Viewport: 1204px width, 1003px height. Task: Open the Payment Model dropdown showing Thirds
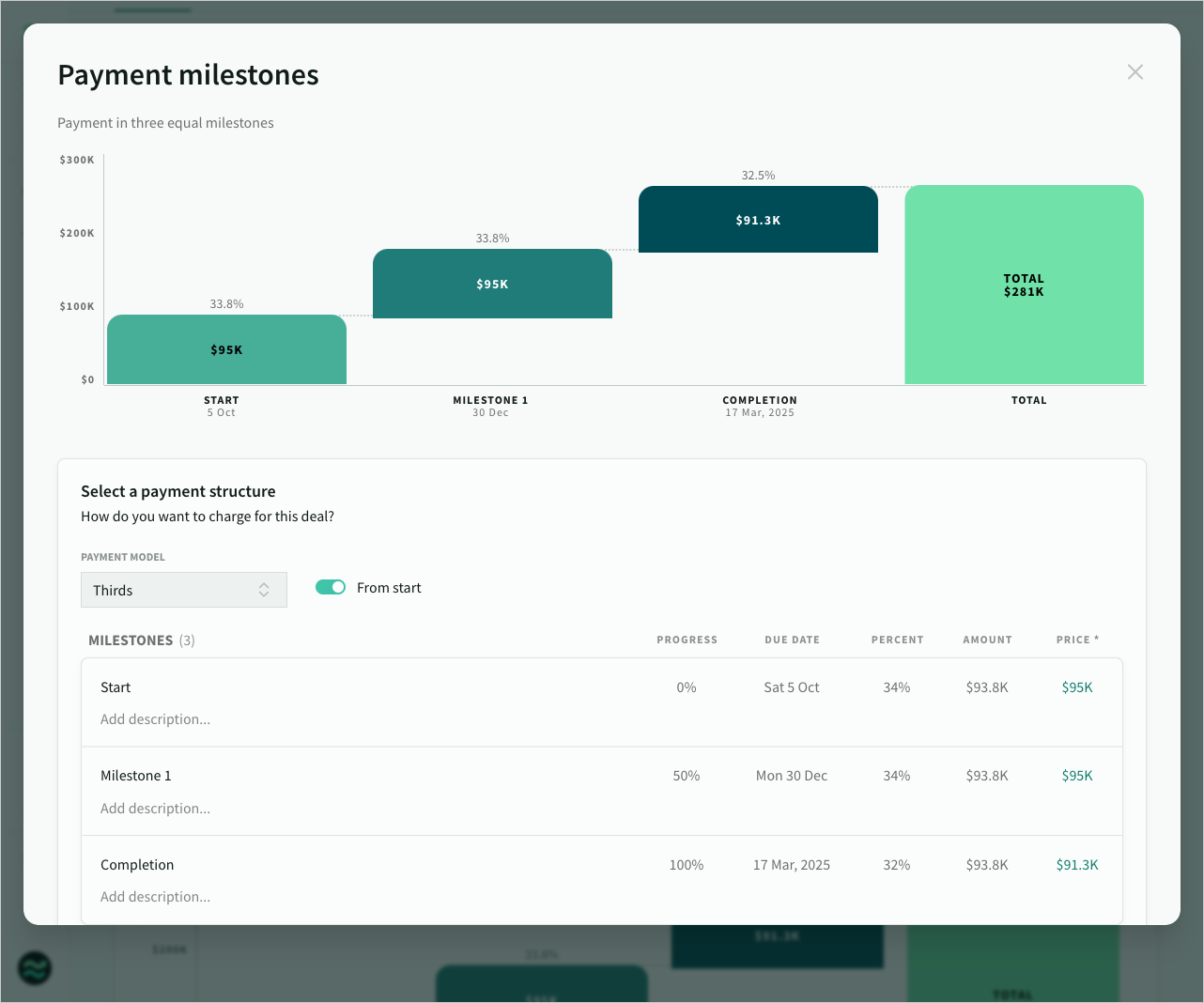point(184,590)
